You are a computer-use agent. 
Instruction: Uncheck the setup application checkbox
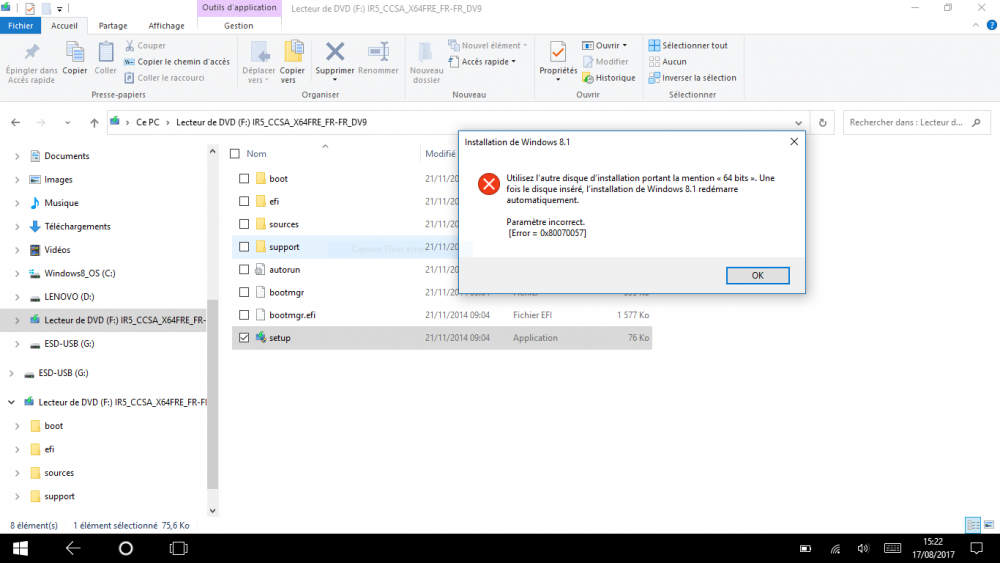(x=244, y=338)
